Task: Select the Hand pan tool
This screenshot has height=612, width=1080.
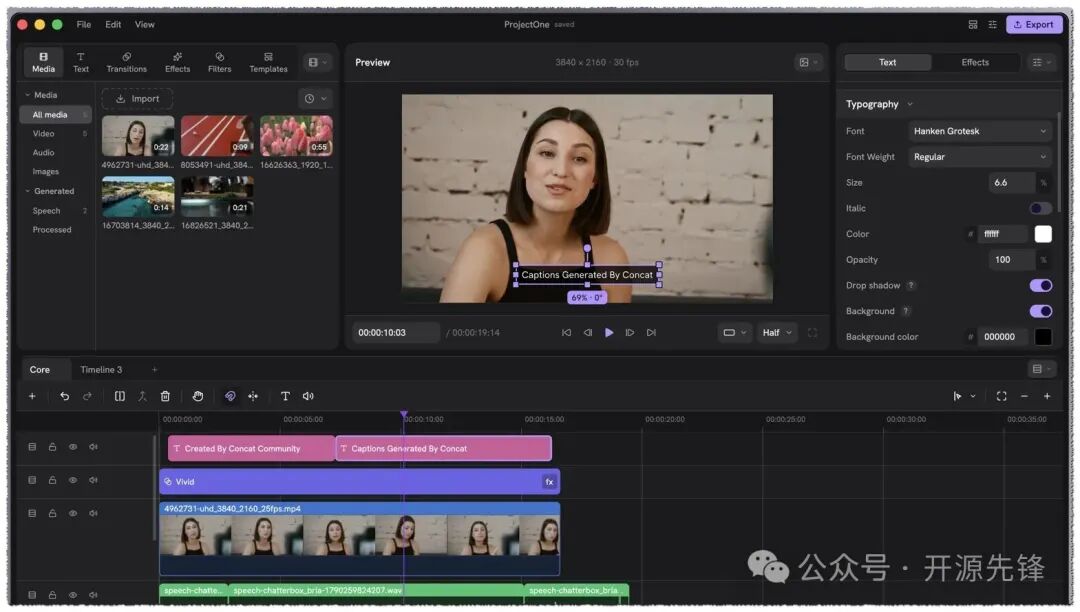Action: click(x=198, y=397)
